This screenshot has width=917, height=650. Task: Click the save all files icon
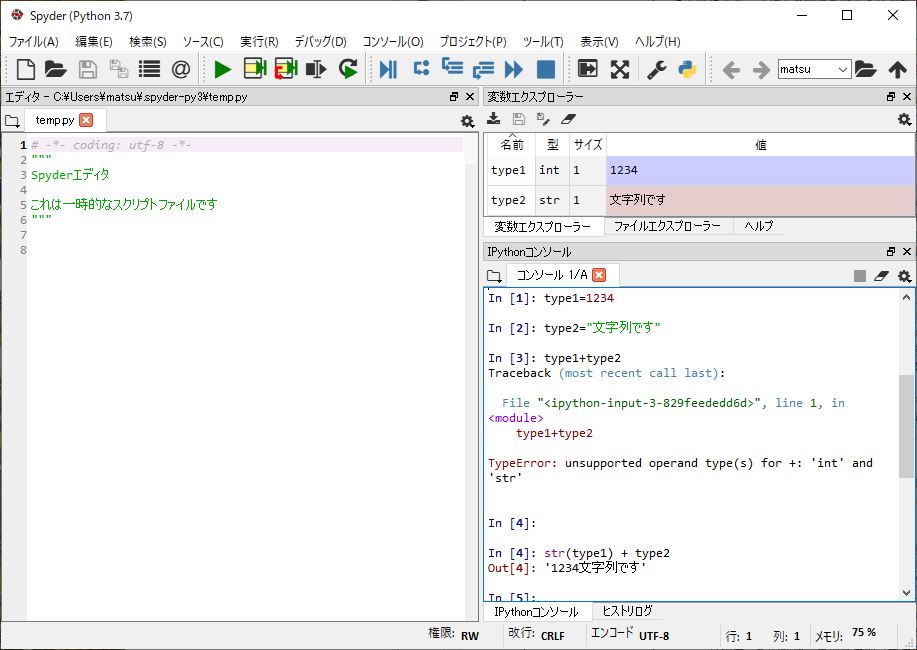click(x=119, y=69)
